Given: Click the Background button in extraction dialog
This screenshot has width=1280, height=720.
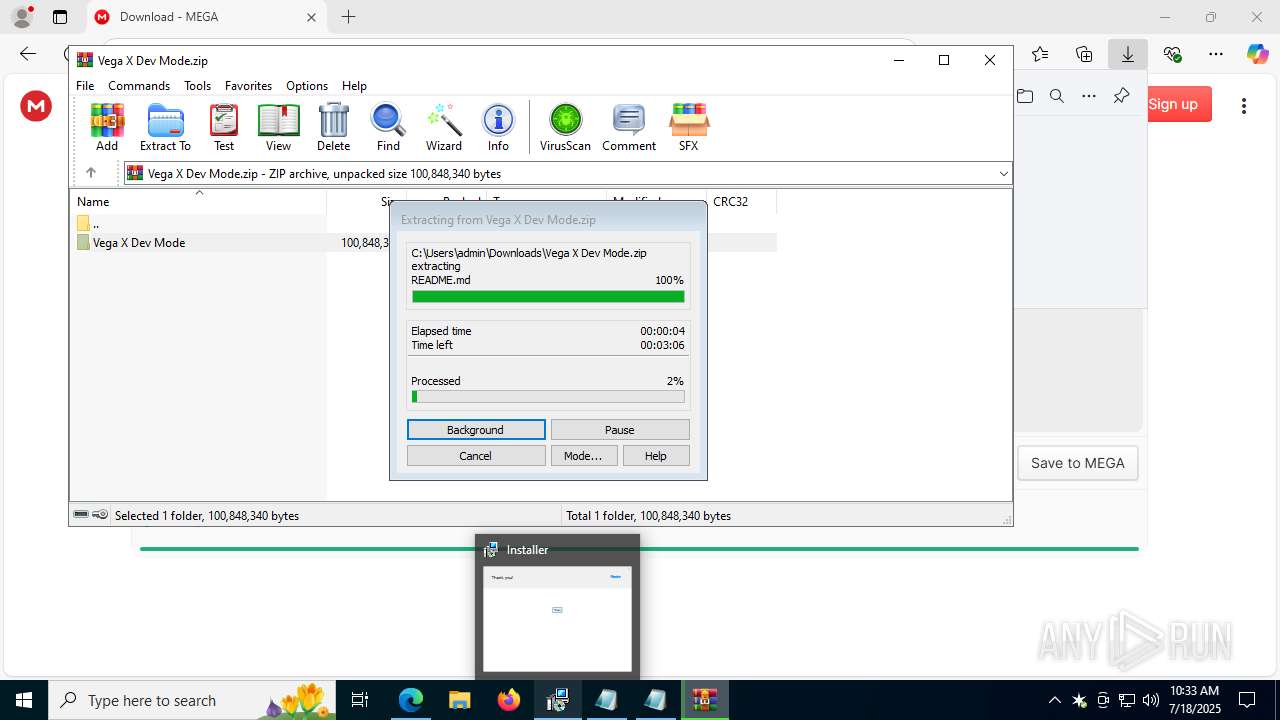Looking at the screenshot, I should click(476, 430).
